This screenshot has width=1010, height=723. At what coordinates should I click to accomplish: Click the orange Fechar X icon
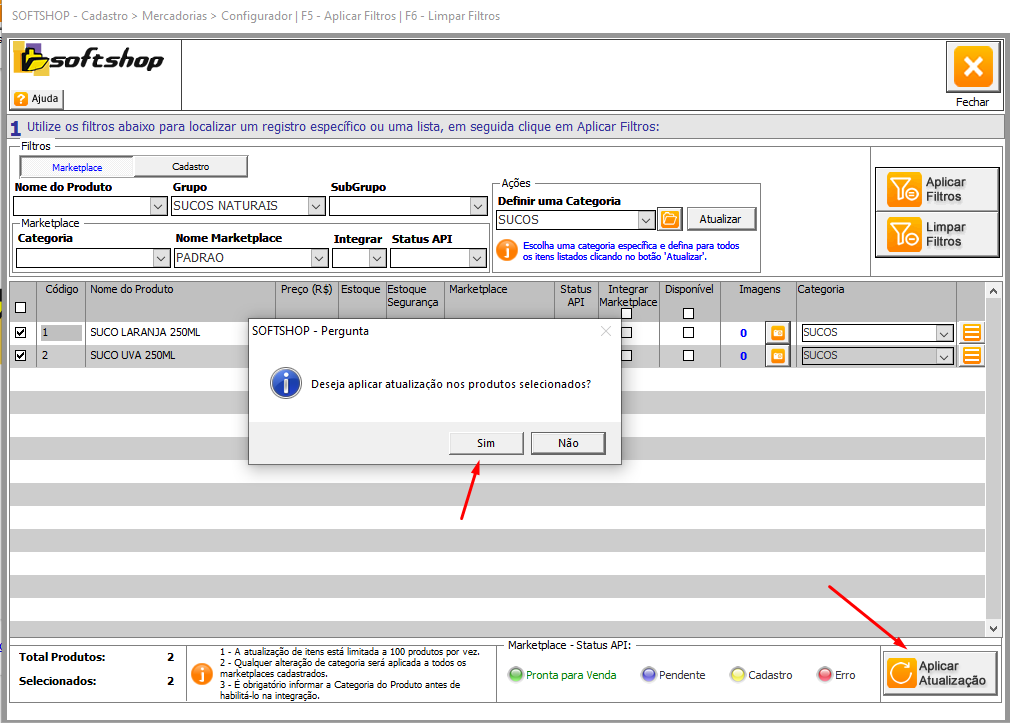(972, 69)
